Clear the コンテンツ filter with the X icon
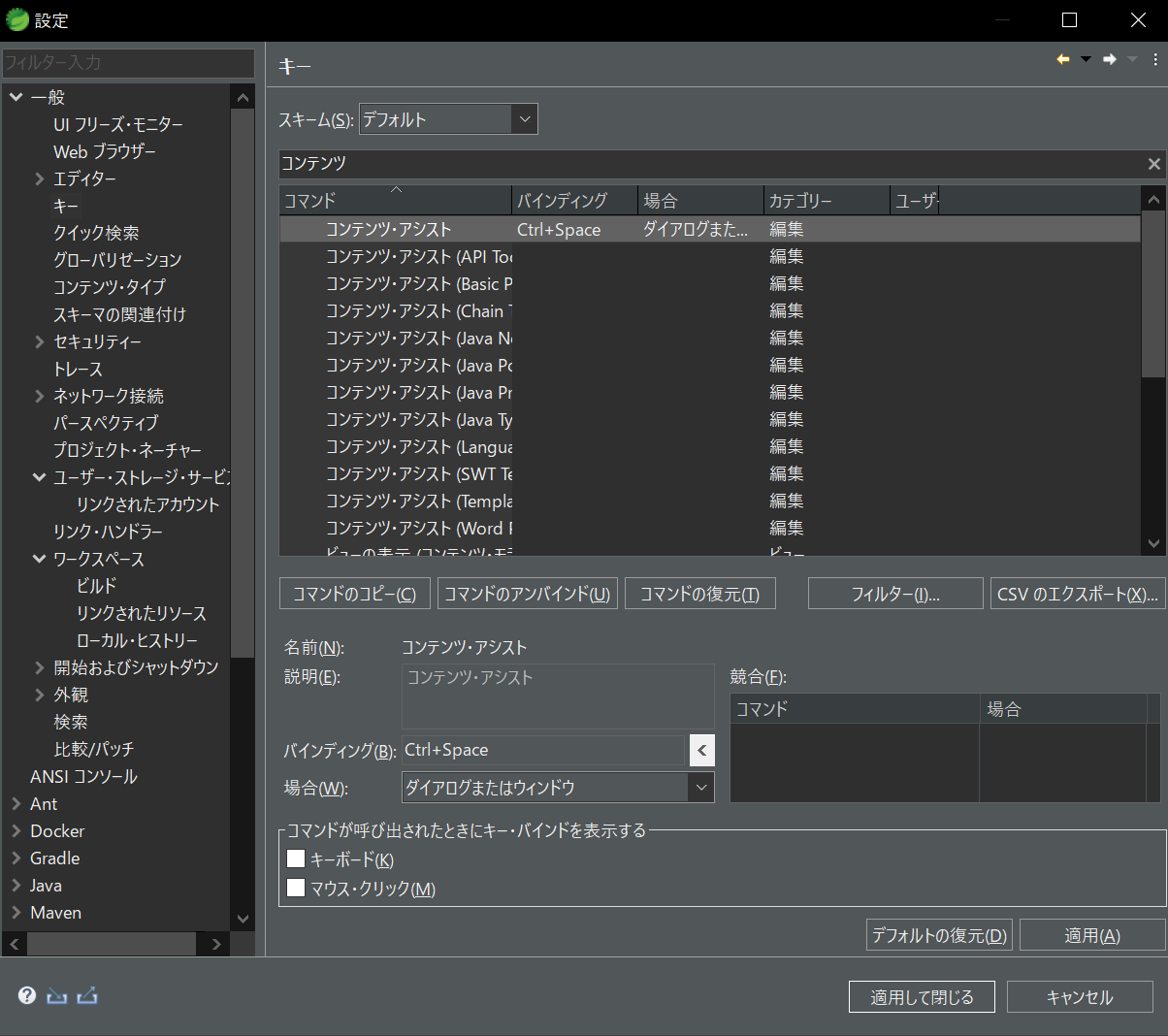Screen dimensions: 1168x1036 [x=1153, y=163]
